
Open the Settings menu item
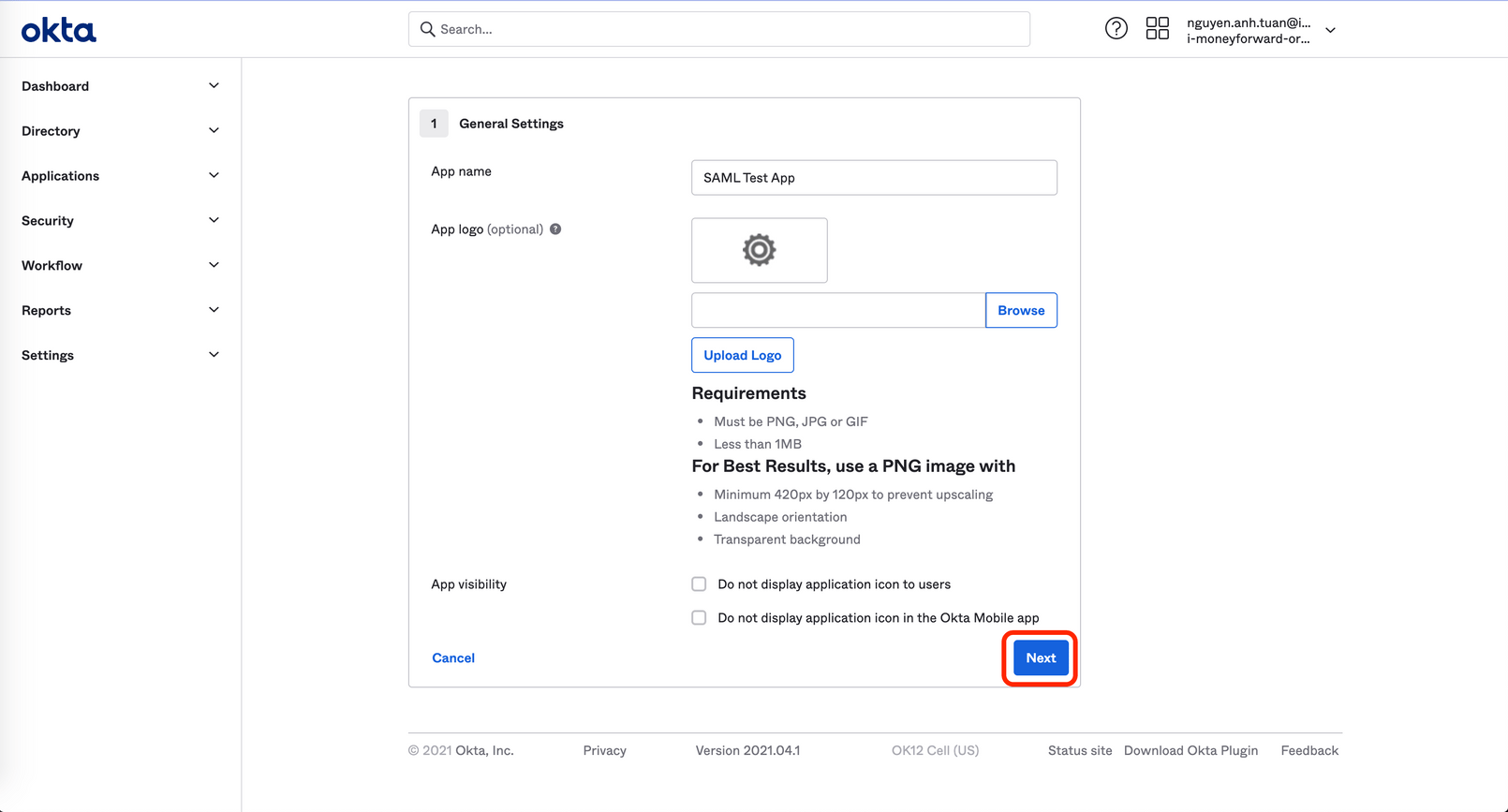[x=48, y=356]
